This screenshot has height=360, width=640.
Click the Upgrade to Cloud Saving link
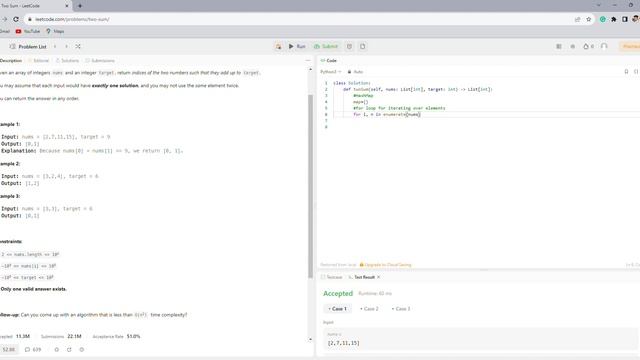pyautogui.click(x=385, y=265)
